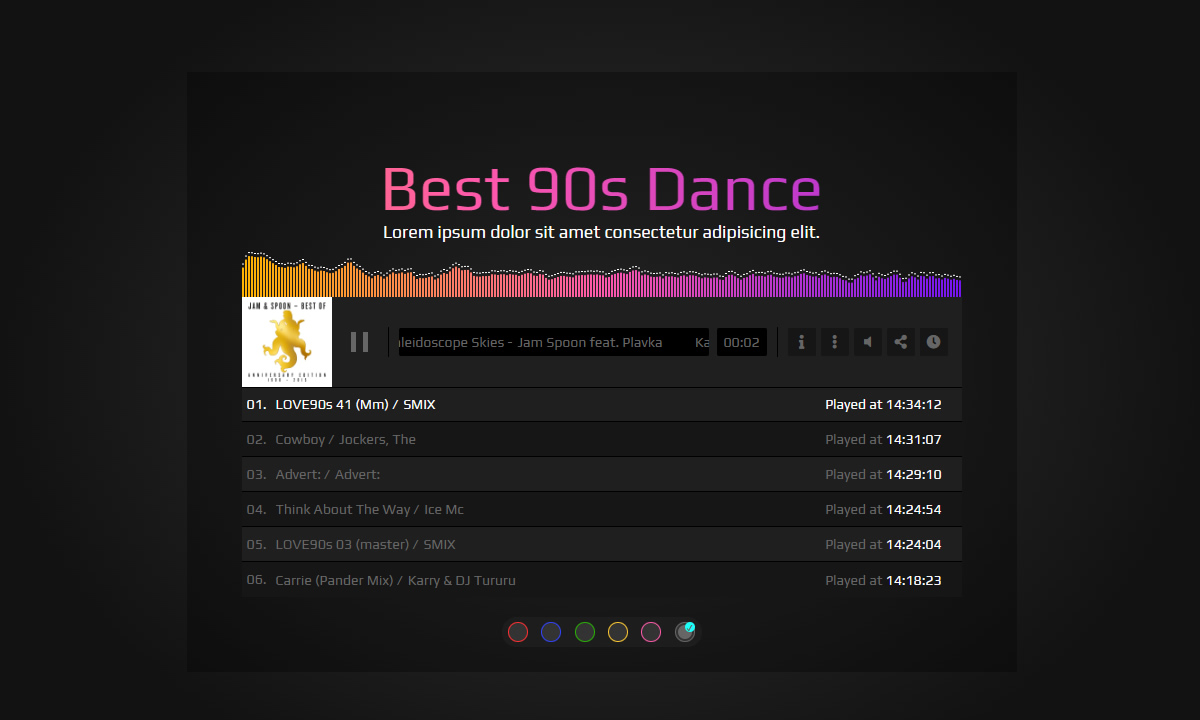Pause the radio stream playback
This screenshot has height=720, width=1200.
pyautogui.click(x=360, y=342)
